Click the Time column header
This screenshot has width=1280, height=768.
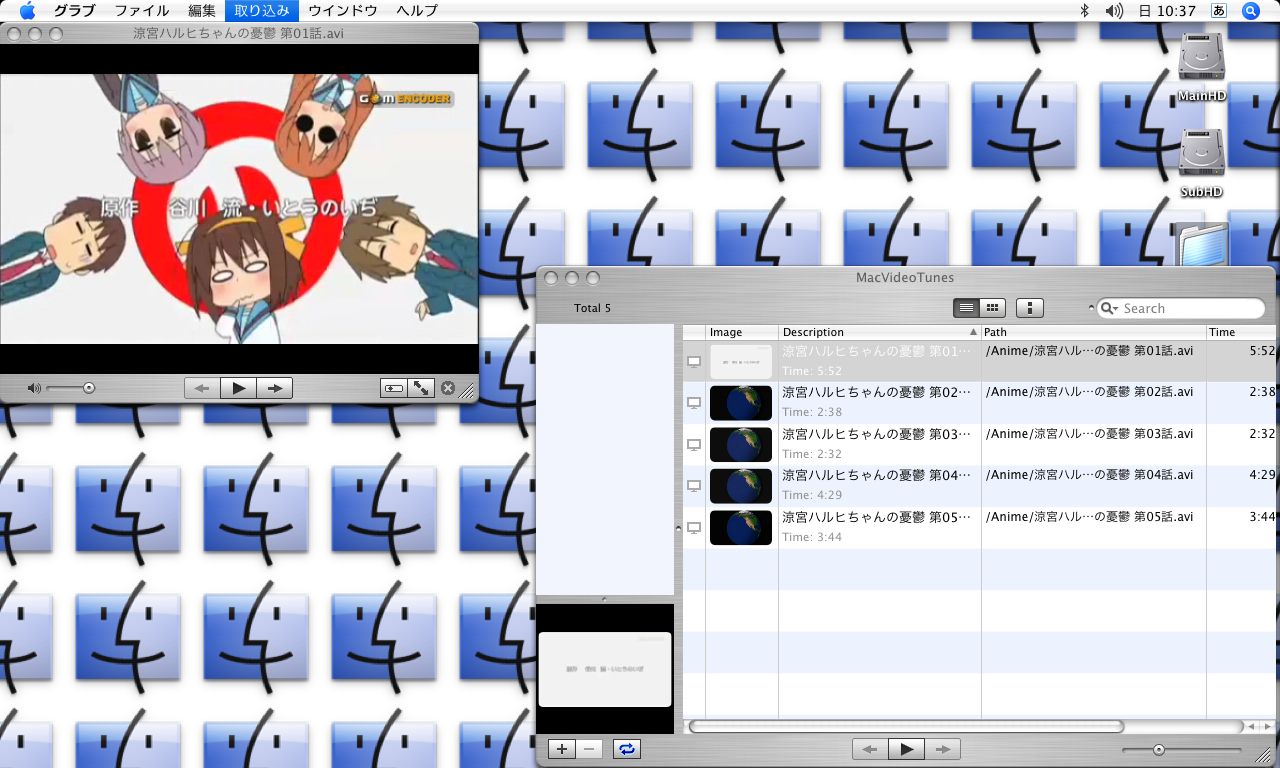1240,332
